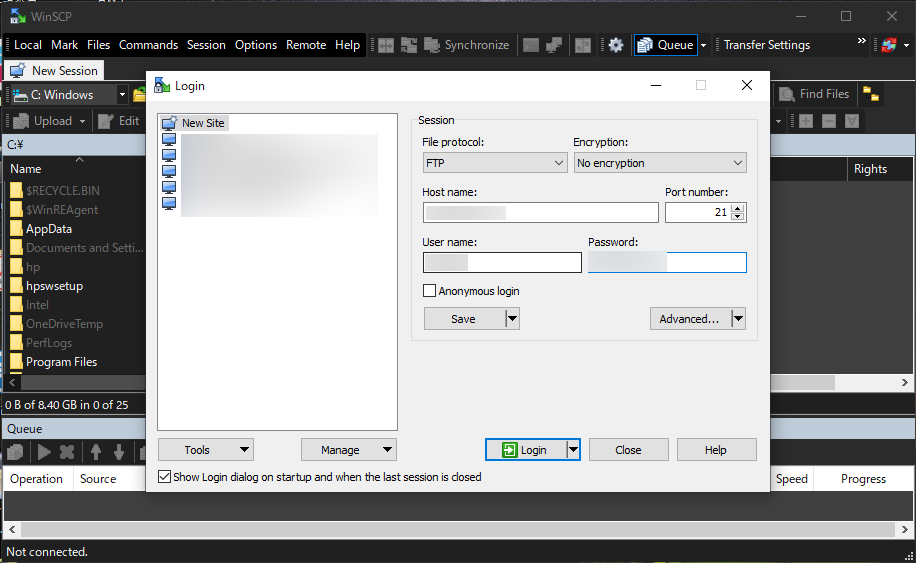The height and width of the screenshot is (563, 916).
Task: Click the Advanced... button
Action: point(690,319)
